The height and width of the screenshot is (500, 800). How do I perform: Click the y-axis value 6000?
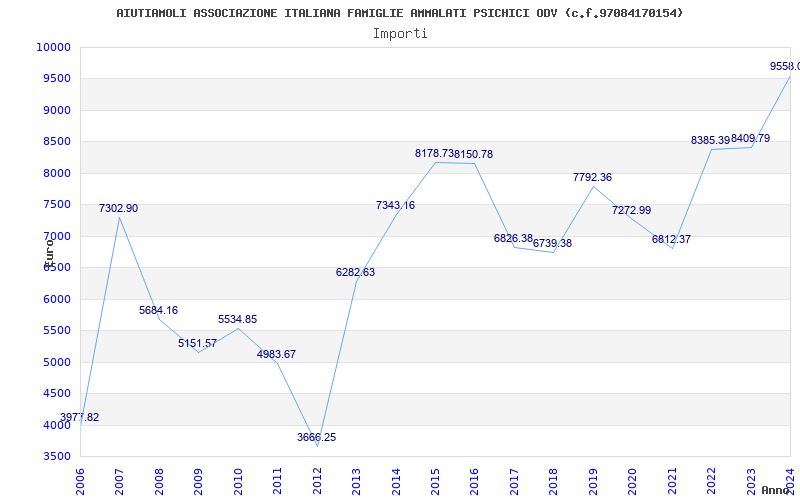click(x=56, y=299)
